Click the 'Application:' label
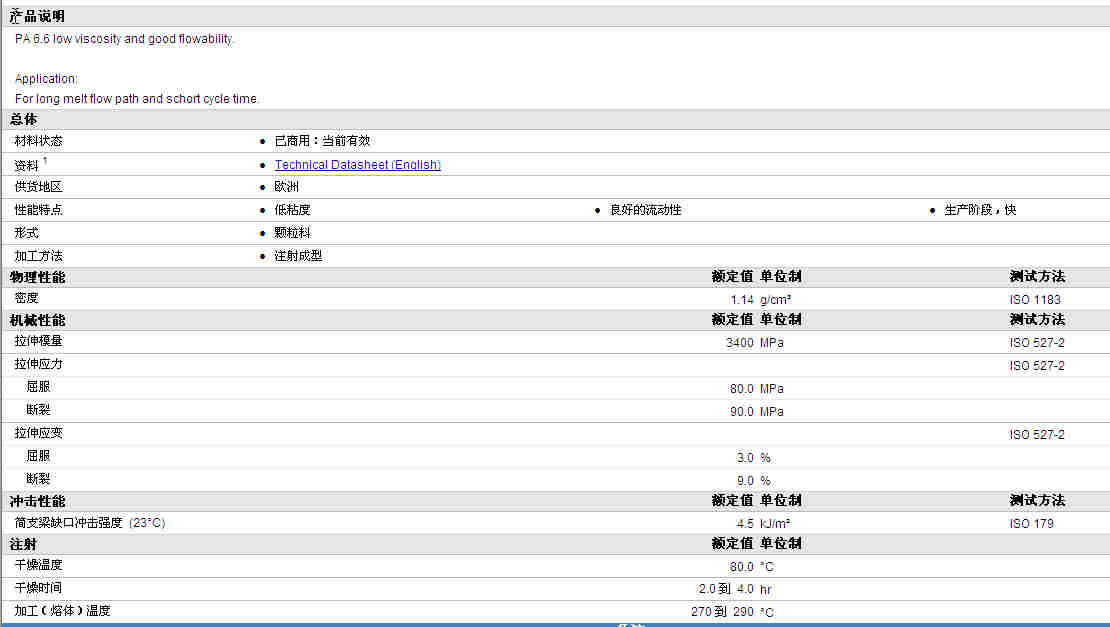This screenshot has width=1110, height=627. pos(46,79)
